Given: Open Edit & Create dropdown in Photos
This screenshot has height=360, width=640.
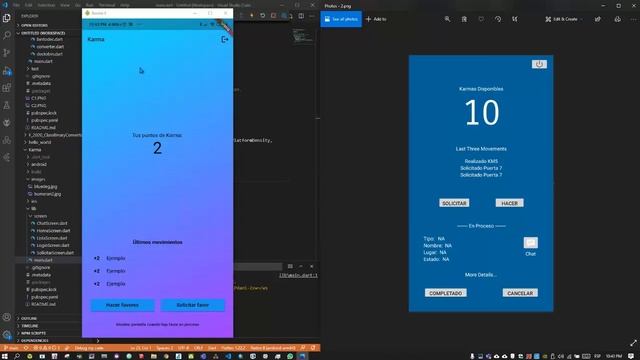Looking at the screenshot, I should pyautogui.click(x=564, y=19).
